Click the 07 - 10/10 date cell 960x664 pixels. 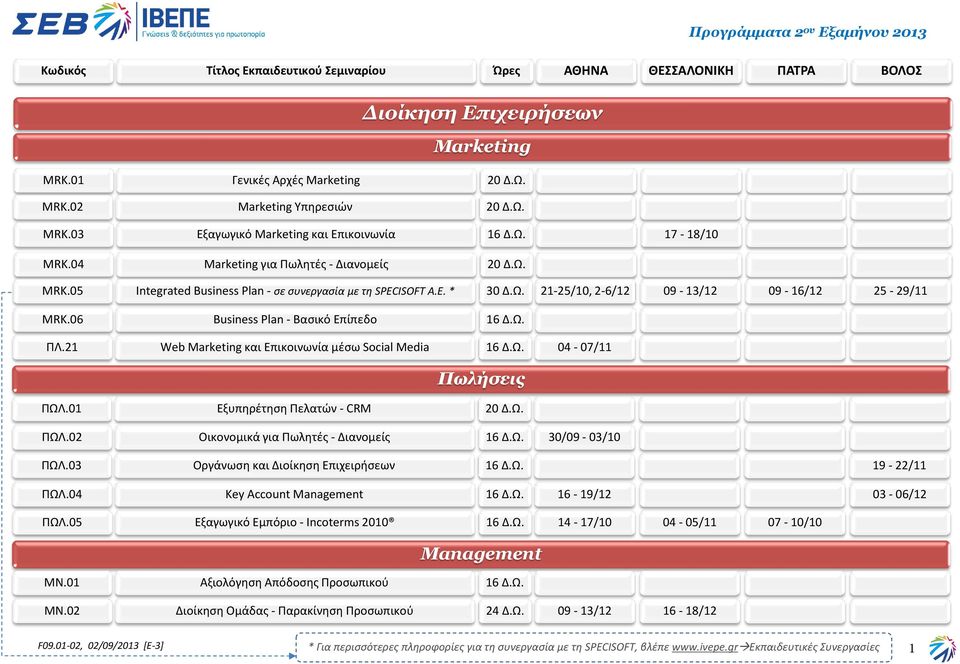(795, 523)
